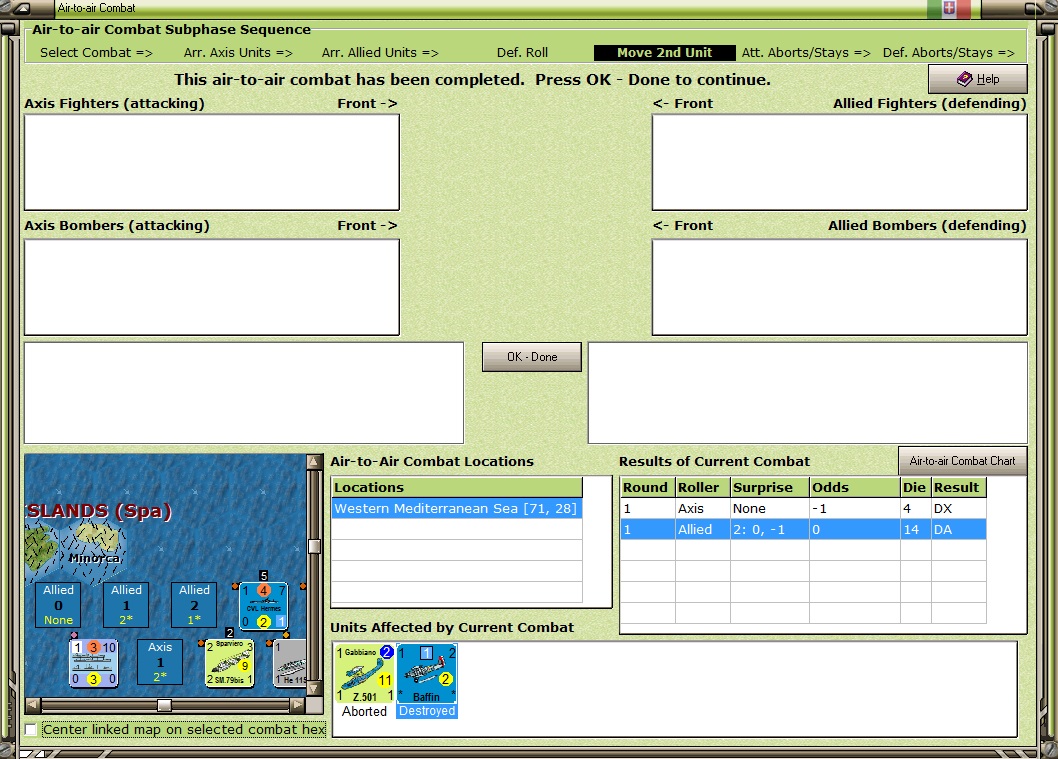Select the Gabbiano Z.501 aborted unit counter
The width and height of the screenshot is (1058, 759).
coord(365,673)
